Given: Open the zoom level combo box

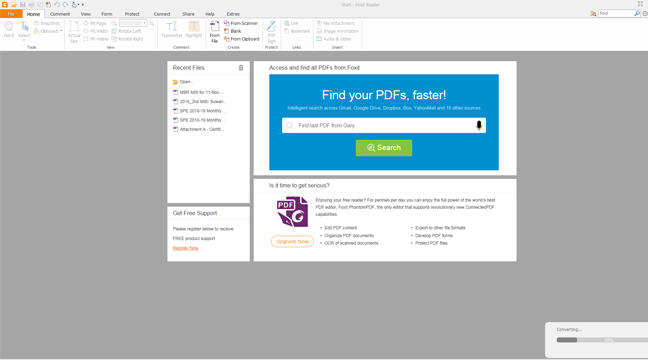Looking at the screenshot, I should click(x=133, y=23).
